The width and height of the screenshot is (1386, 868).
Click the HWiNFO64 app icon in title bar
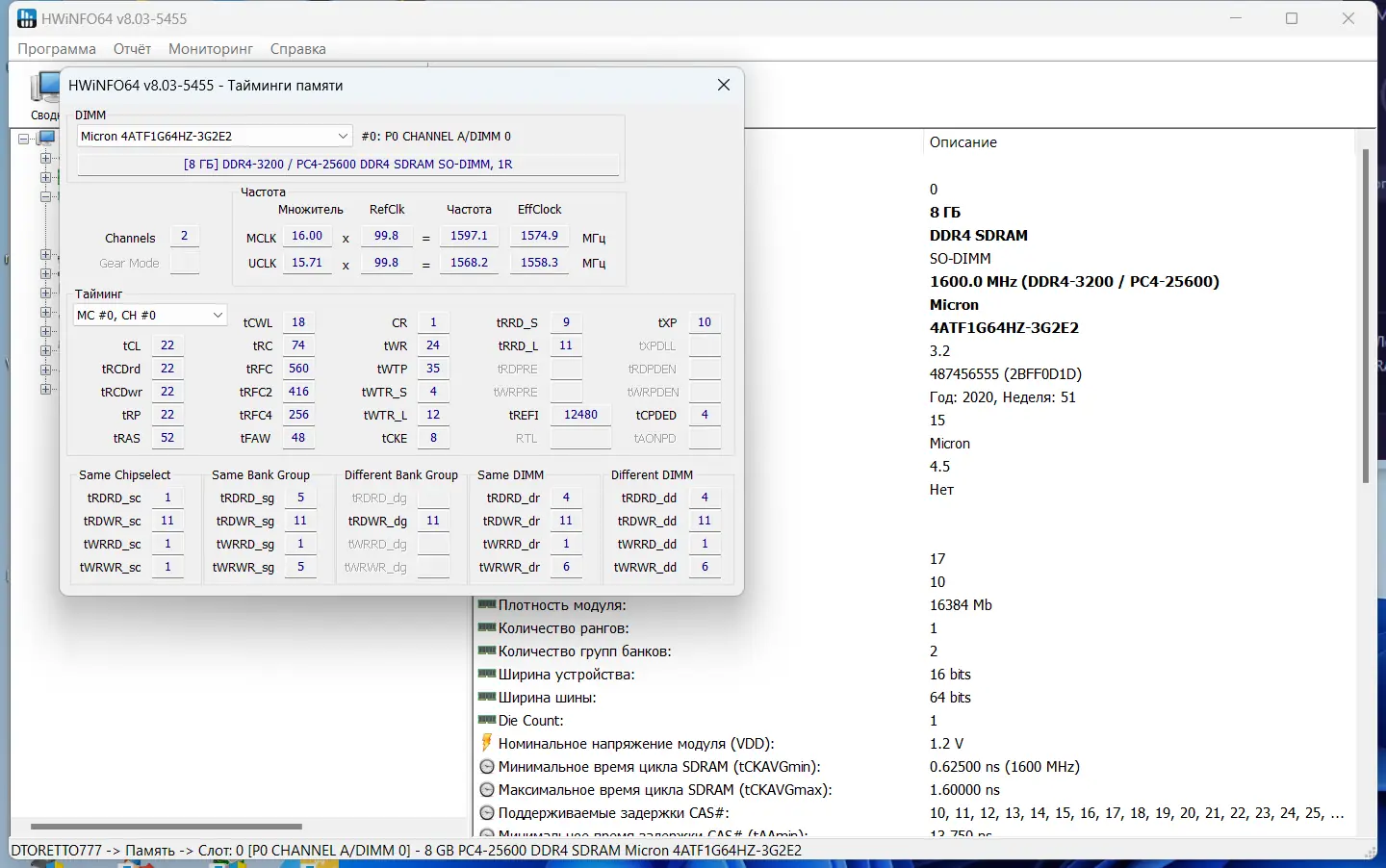26,18
